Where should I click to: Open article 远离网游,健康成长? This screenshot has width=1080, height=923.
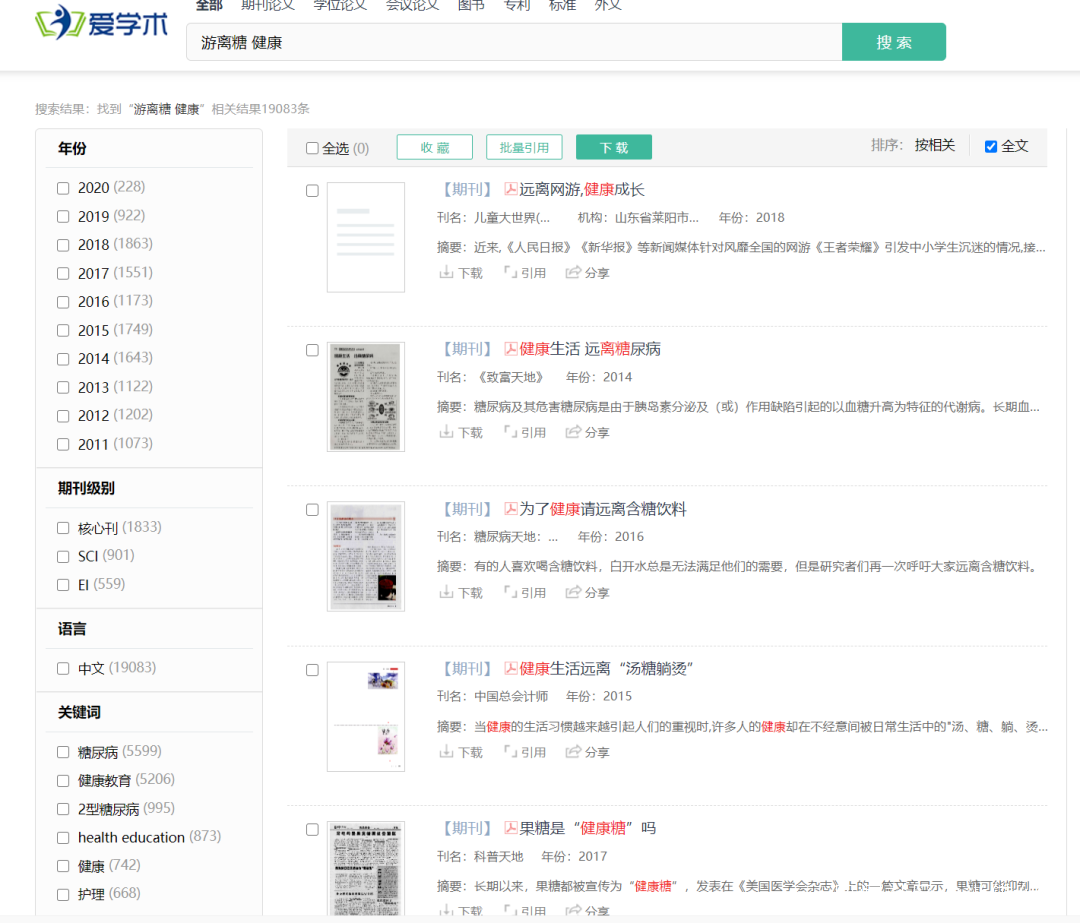click(x=581, y=189)
